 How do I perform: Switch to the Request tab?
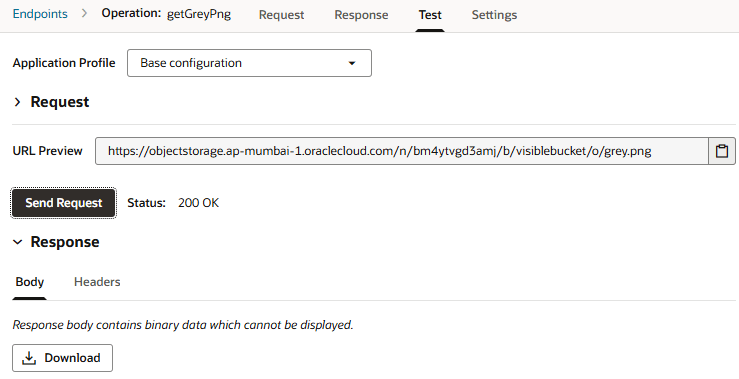tap(281, 15)
